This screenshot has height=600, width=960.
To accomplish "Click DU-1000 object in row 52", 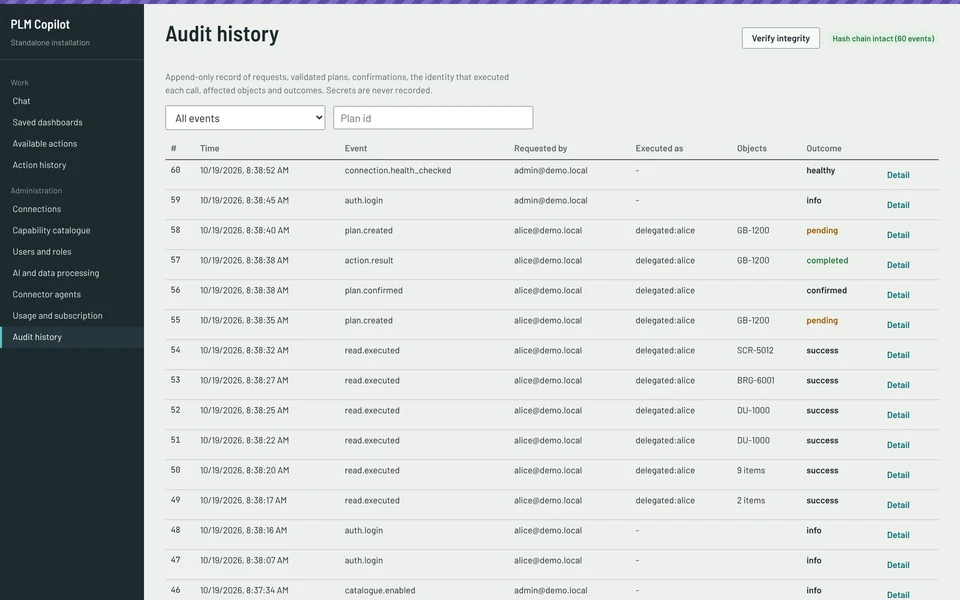I will coord(753,410).
